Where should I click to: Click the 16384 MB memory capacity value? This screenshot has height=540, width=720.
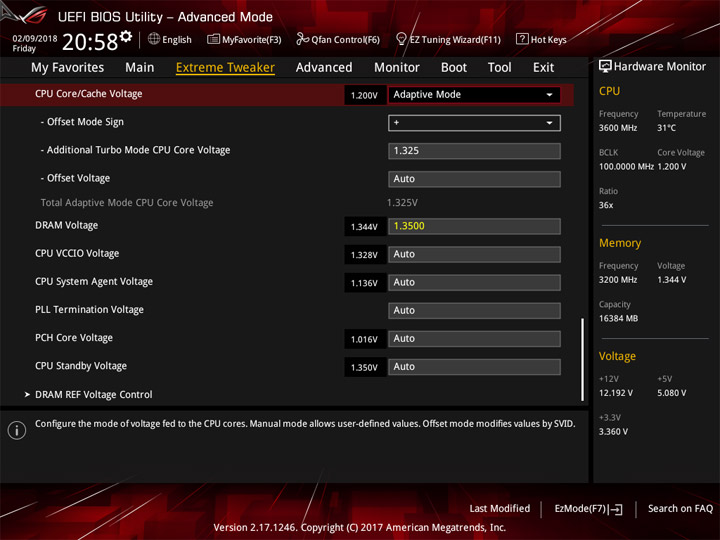[618, 318]
